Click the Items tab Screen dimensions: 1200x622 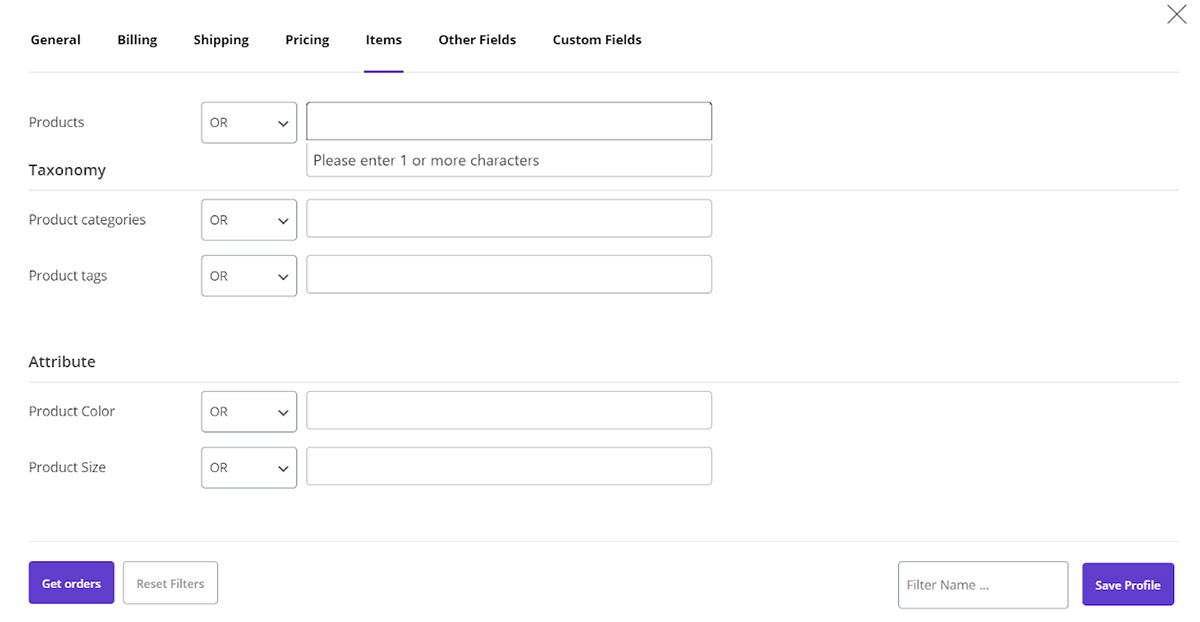(x=384, y=40)
